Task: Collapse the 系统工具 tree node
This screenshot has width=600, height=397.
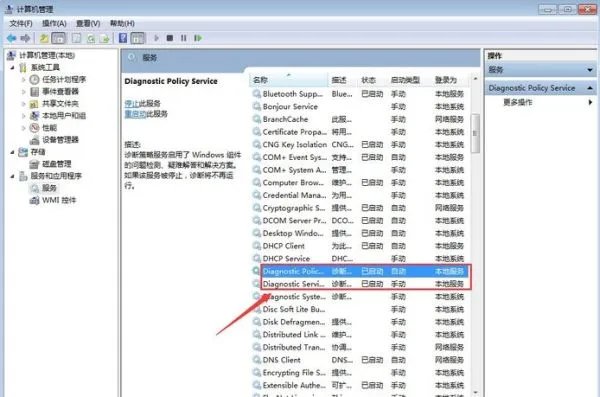Action: [x=13, y=68]
